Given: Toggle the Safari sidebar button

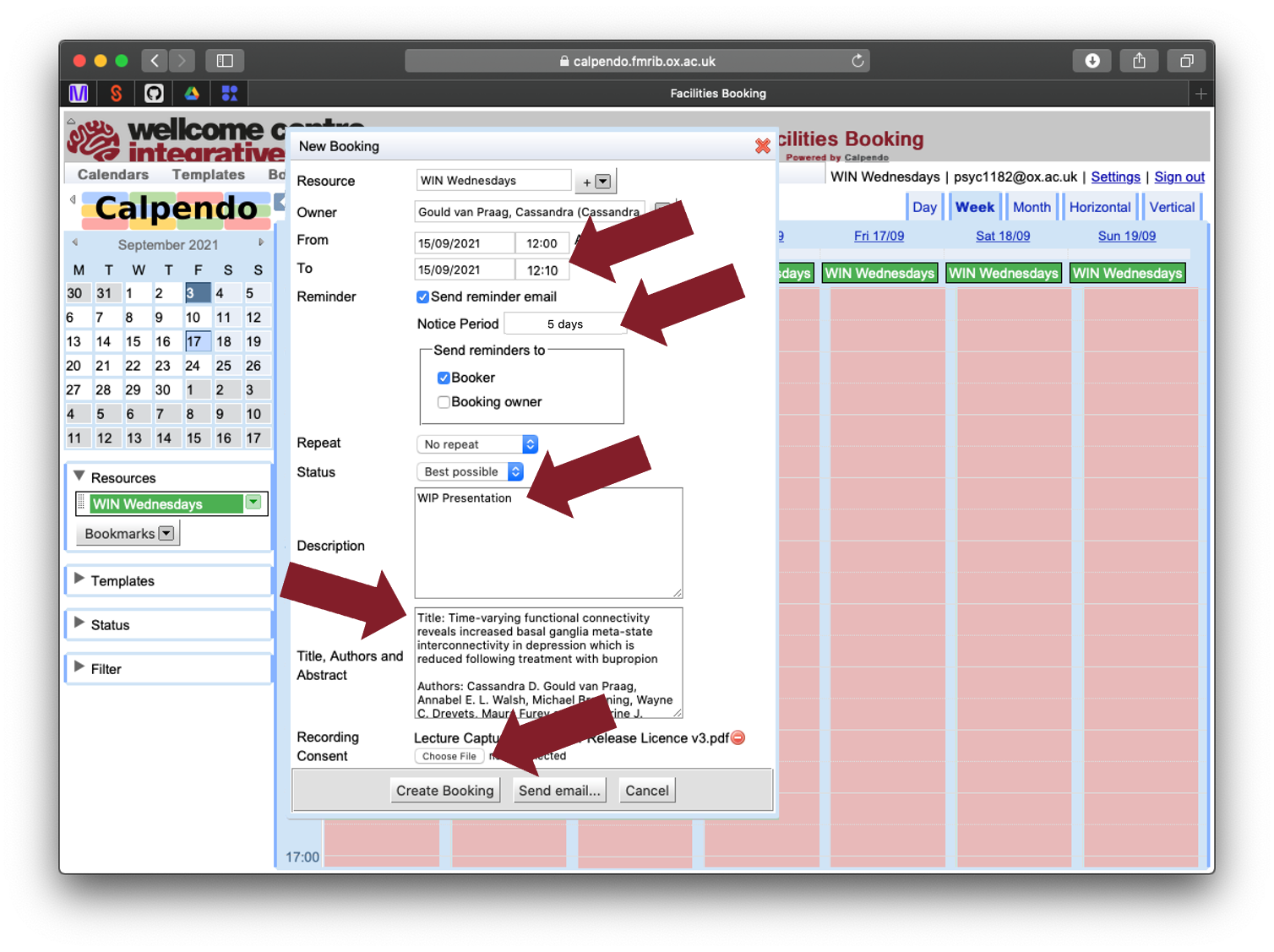Looking at the screenshot, I should click(x=225, y=61).
